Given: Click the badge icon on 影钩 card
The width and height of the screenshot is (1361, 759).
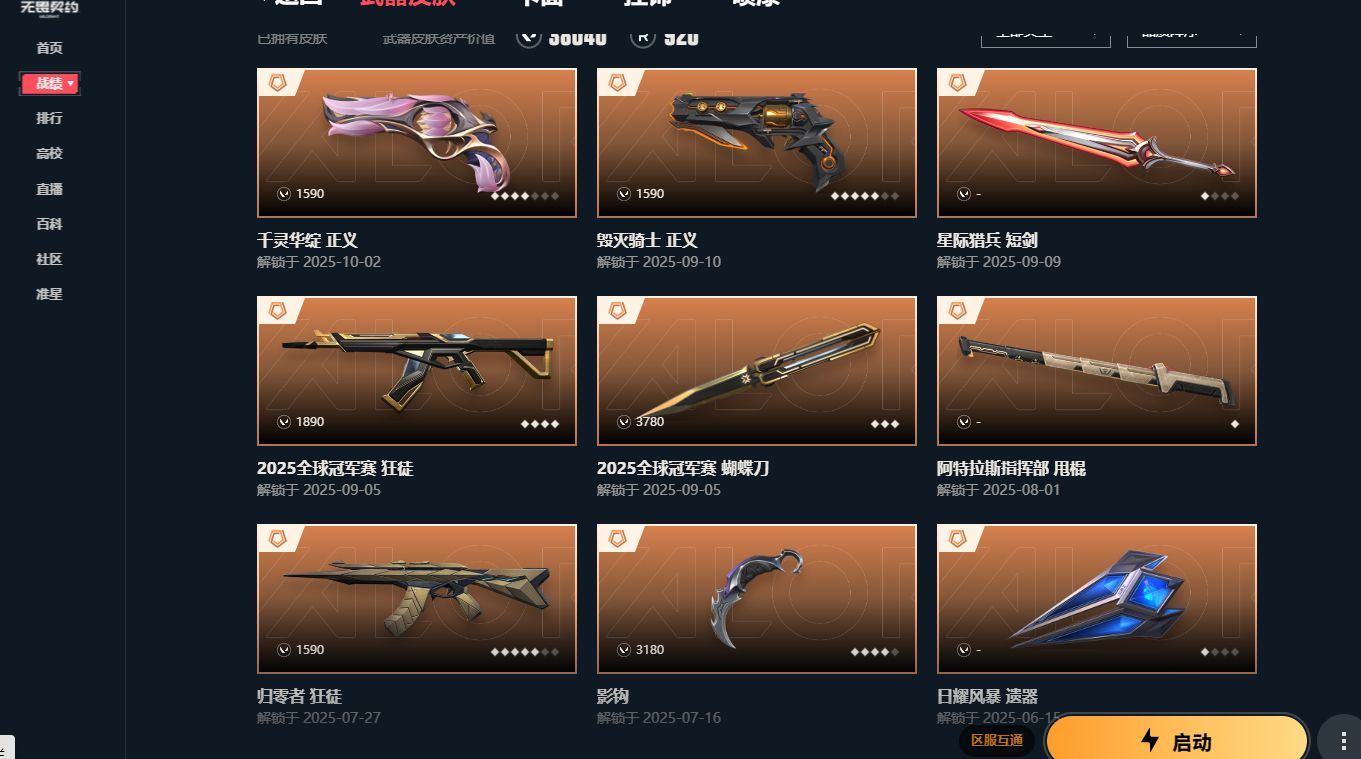Looking at the screenshot, I should coord(618,539).
